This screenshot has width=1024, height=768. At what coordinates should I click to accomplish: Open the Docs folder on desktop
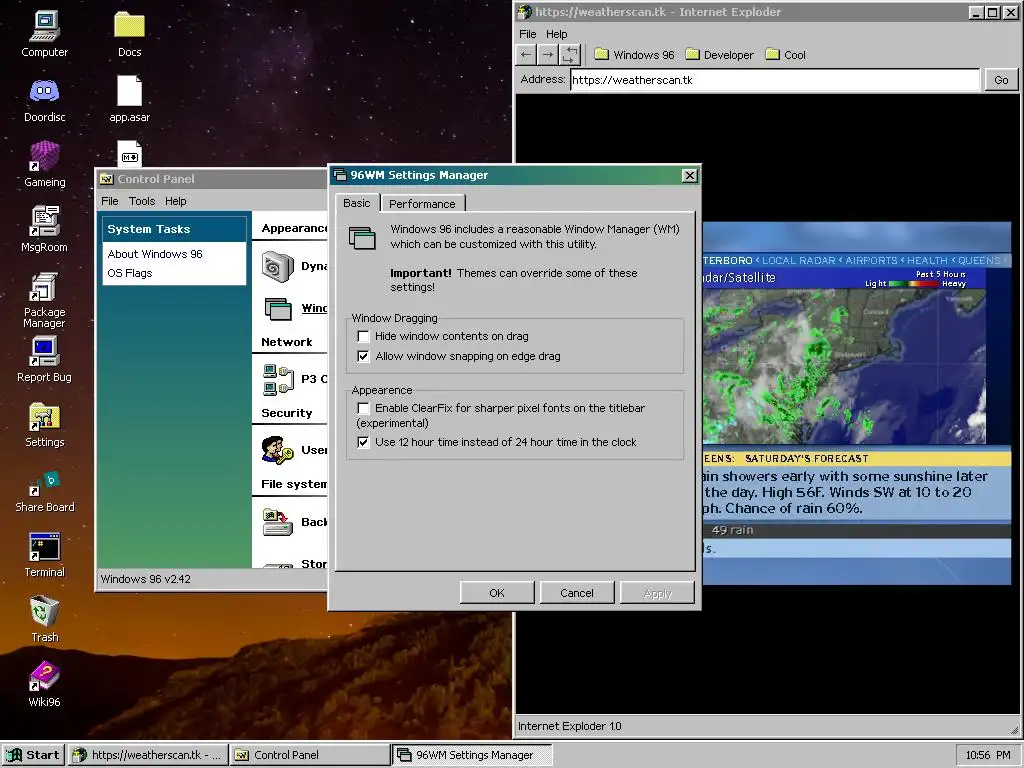(x=129, y=34)
